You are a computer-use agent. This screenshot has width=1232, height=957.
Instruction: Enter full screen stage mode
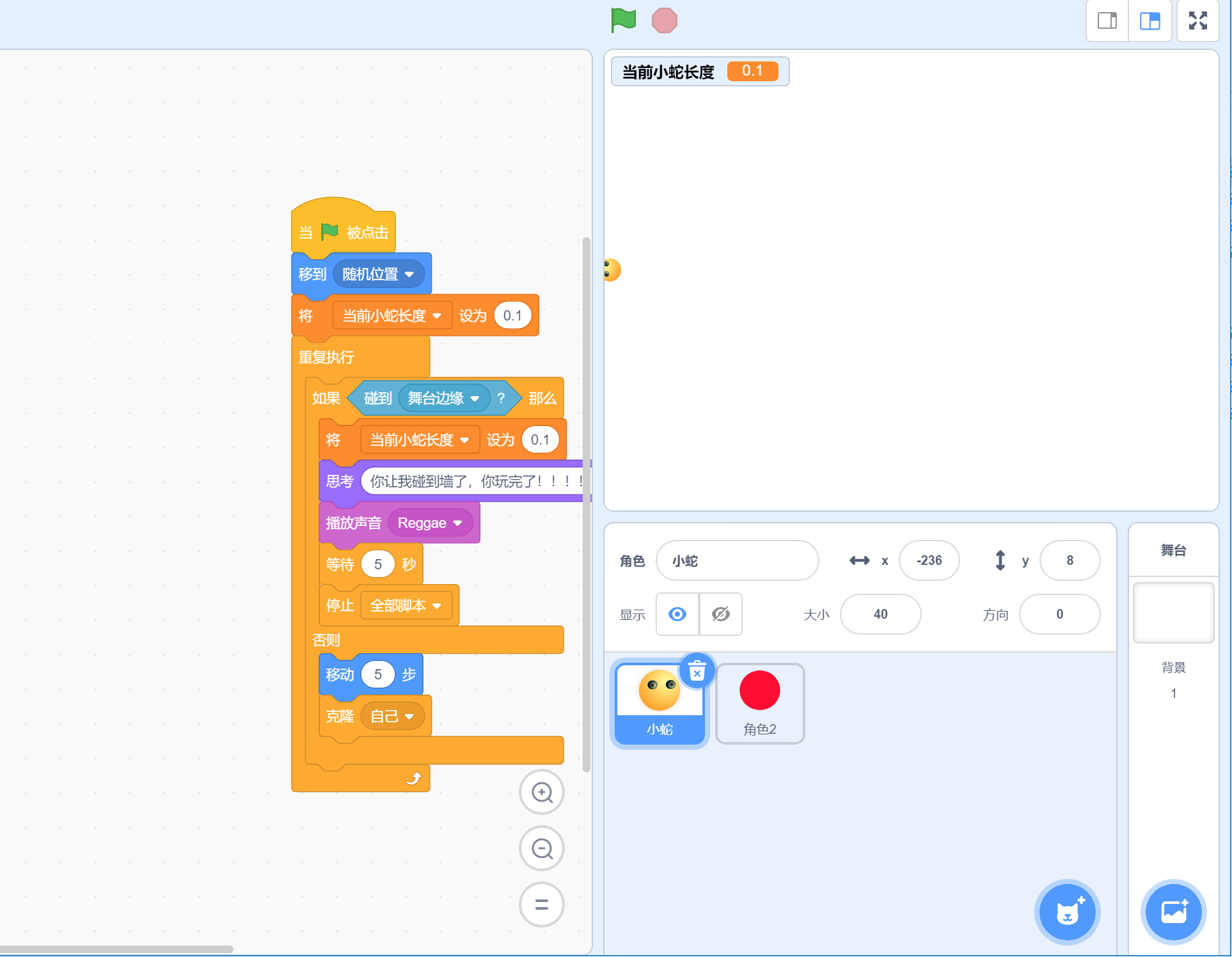(x=1198, y=21)
